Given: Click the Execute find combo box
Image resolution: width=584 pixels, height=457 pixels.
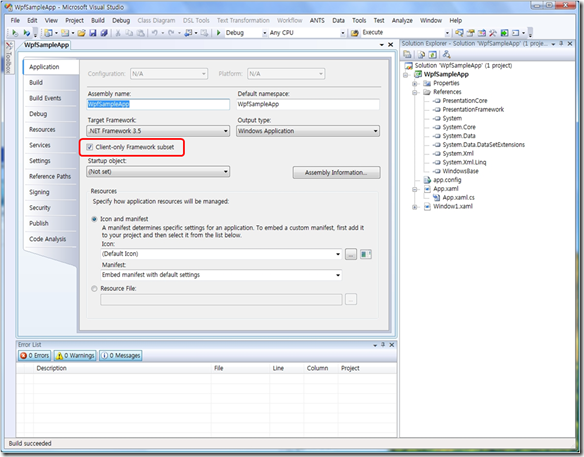Looking at the screenshot, I should pyautogui.click(x=405, y=33).
